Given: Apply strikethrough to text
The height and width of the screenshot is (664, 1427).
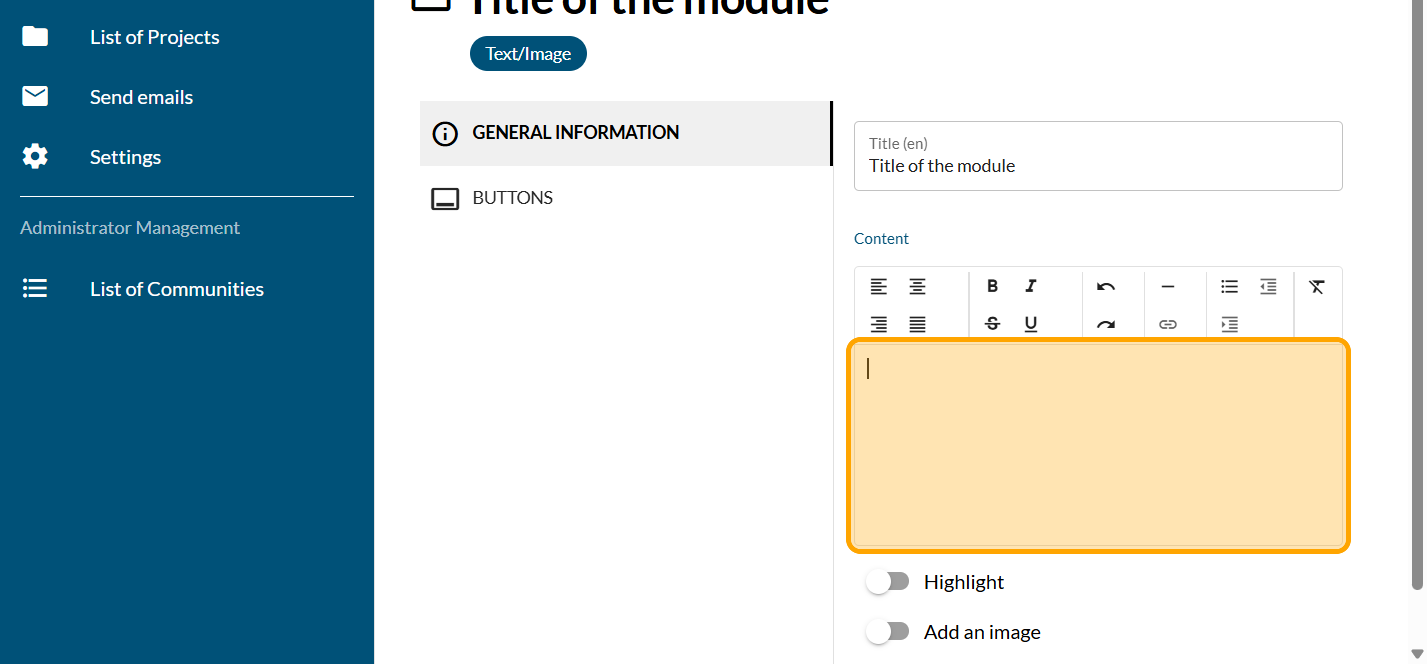Looking at the screenshot, I should pyautogui.click(x=992, y=324).
